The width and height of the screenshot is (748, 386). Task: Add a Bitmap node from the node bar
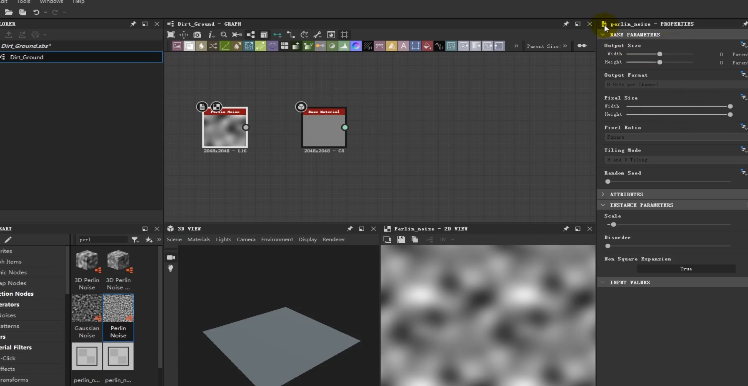pos(177,46)
